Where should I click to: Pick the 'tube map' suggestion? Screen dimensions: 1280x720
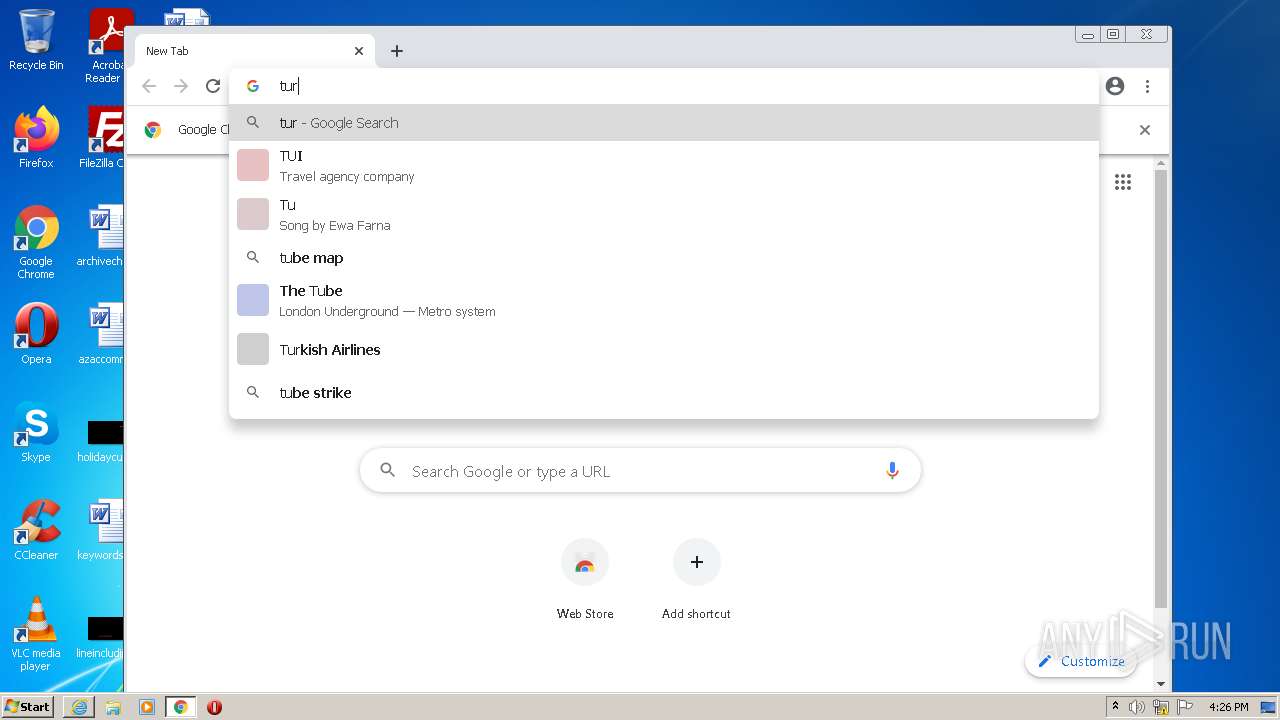point(664,258)
